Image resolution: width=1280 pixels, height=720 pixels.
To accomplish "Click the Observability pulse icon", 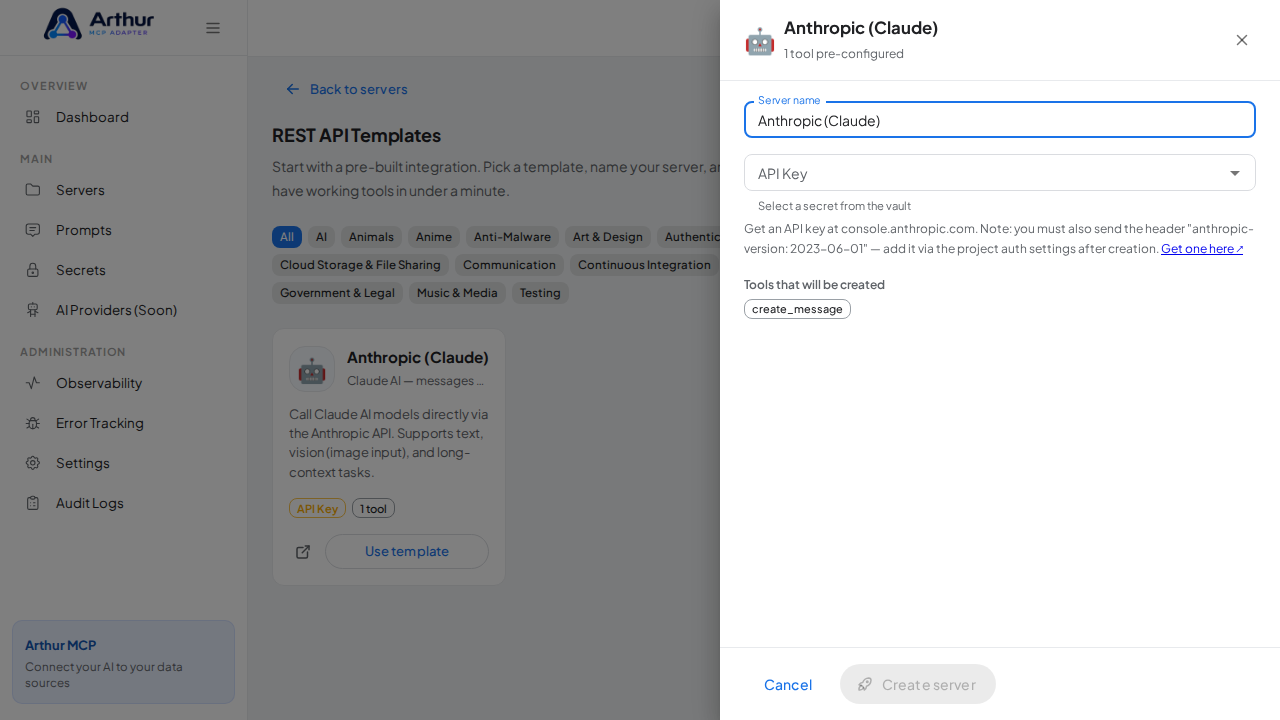I will [33, 383].
